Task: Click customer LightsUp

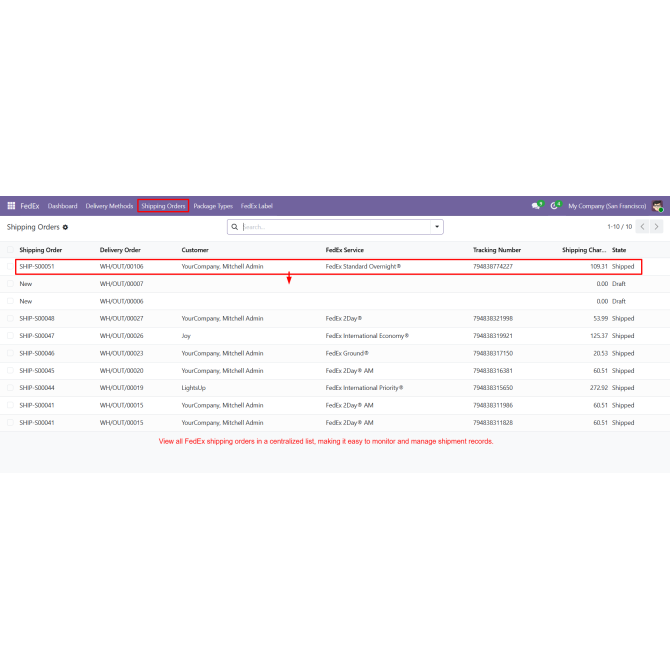Action: pos(194,388)
